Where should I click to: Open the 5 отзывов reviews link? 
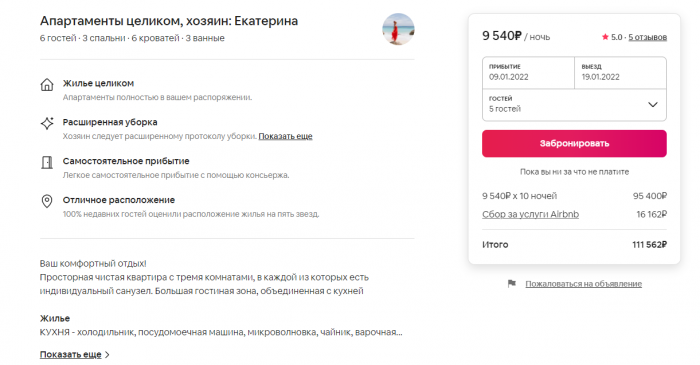pyautogui.click(x=647, y=37)
